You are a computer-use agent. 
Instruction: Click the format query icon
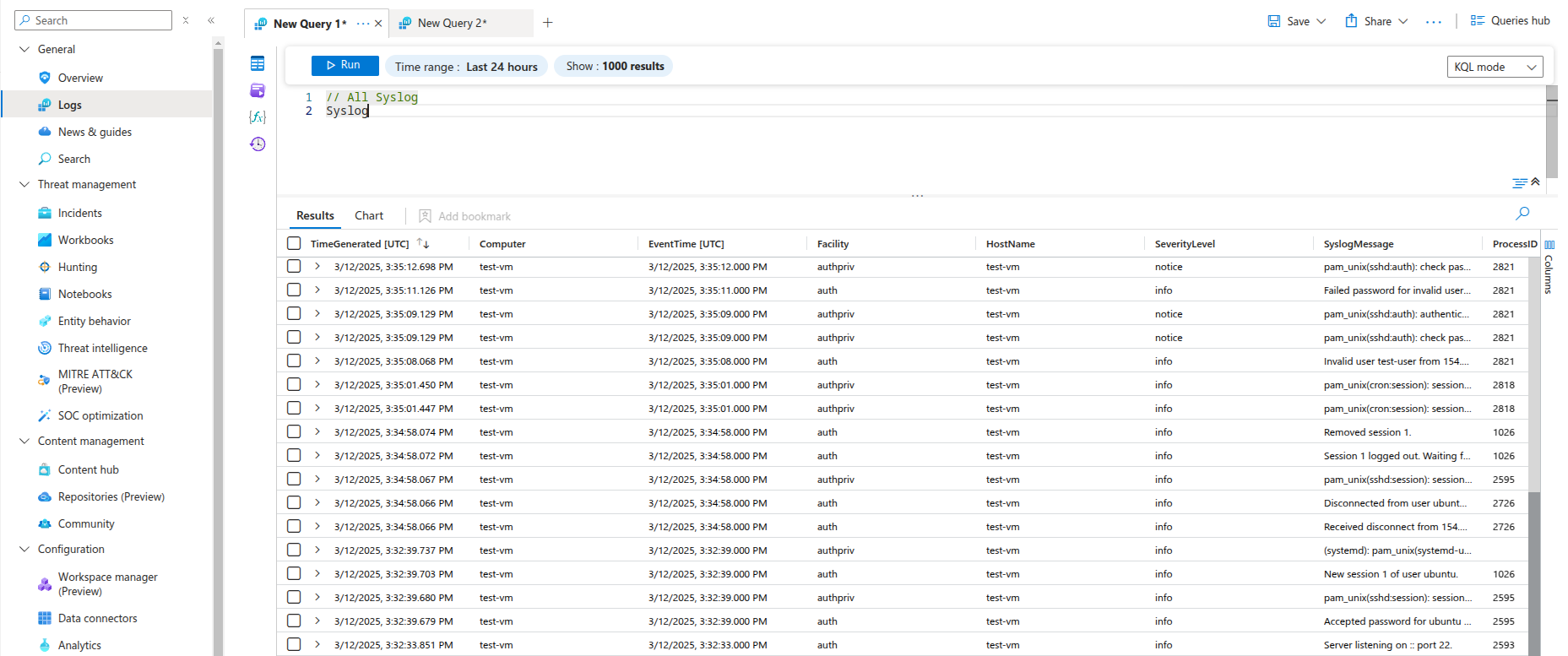pos(1520,183)
